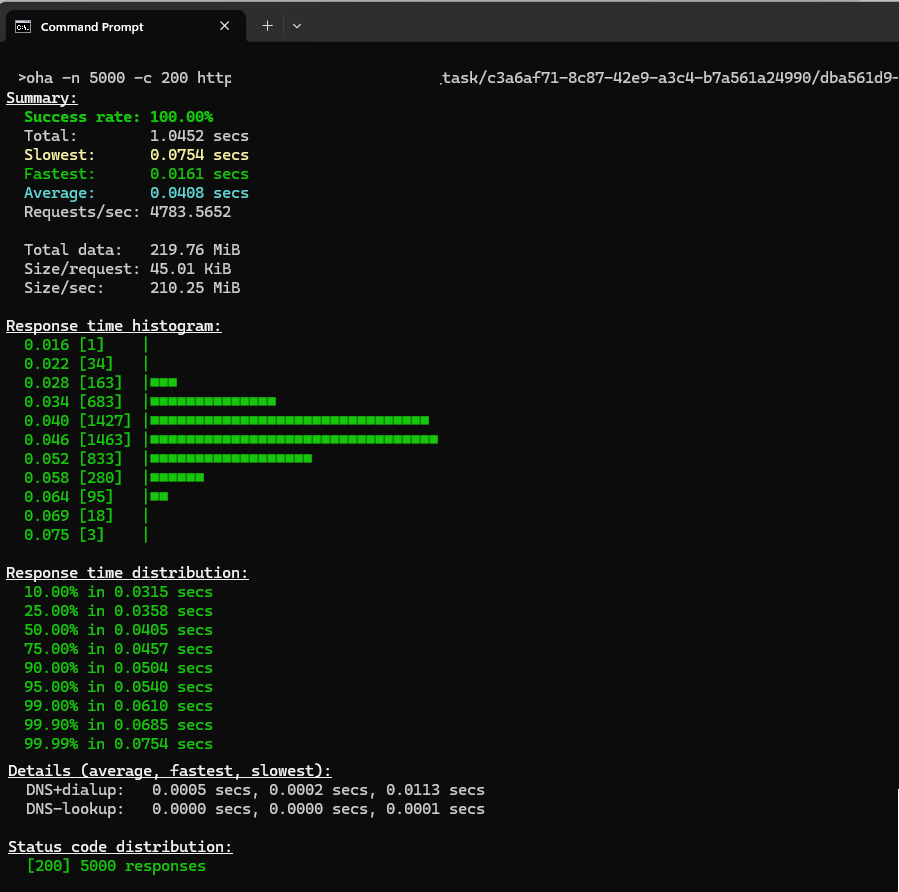
Task: Open a new terminal tab
Action: [x=267, y=26]
